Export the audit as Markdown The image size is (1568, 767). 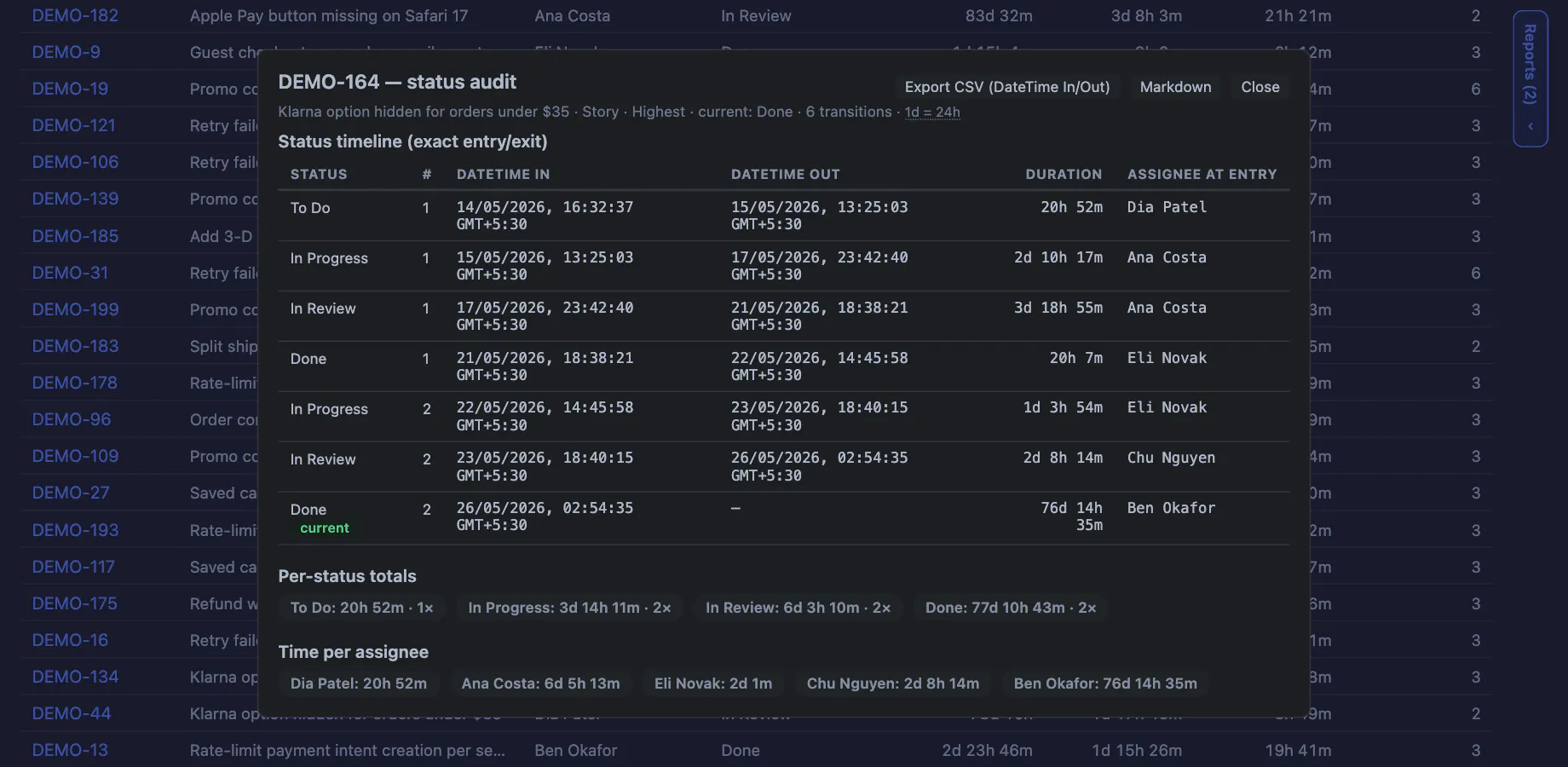(x=1175, y=87)
